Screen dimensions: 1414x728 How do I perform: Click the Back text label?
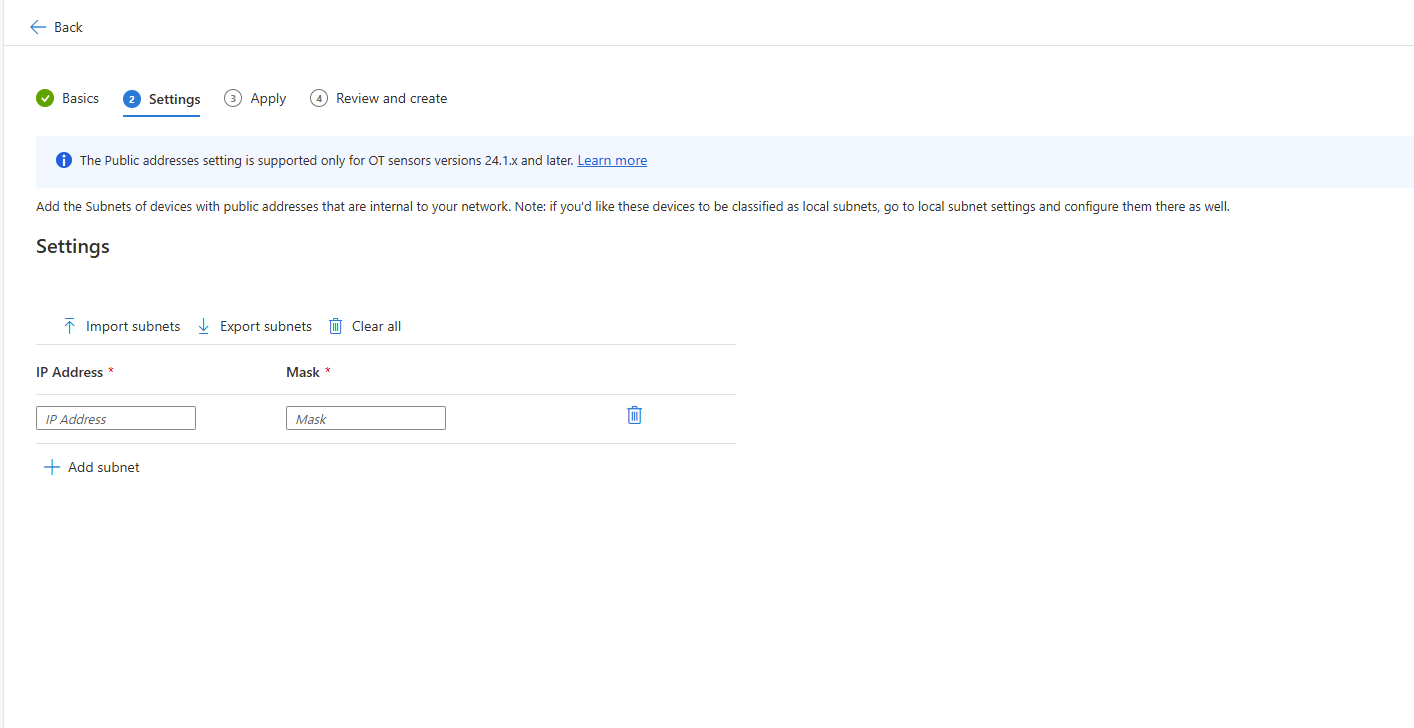(x=68, y=27)
